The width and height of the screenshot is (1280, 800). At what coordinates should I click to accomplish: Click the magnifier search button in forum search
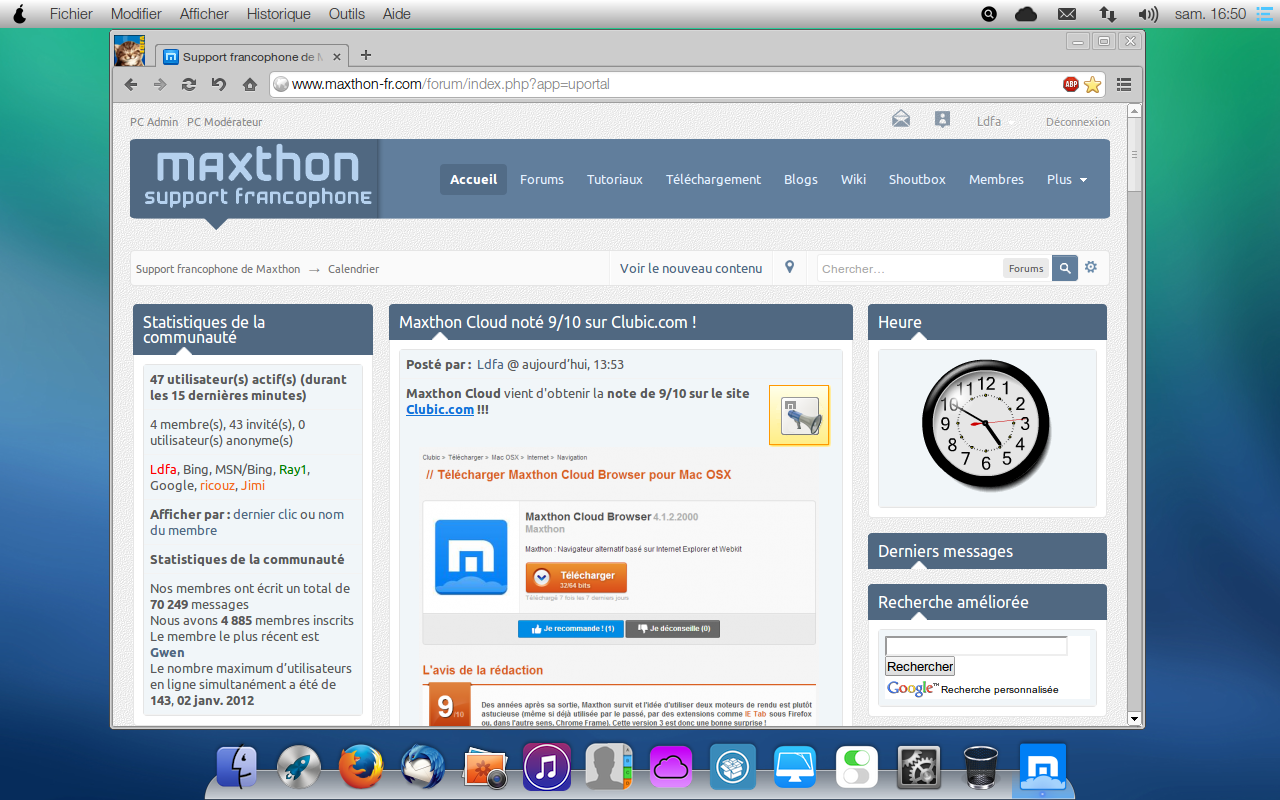tap(1065, 268)
